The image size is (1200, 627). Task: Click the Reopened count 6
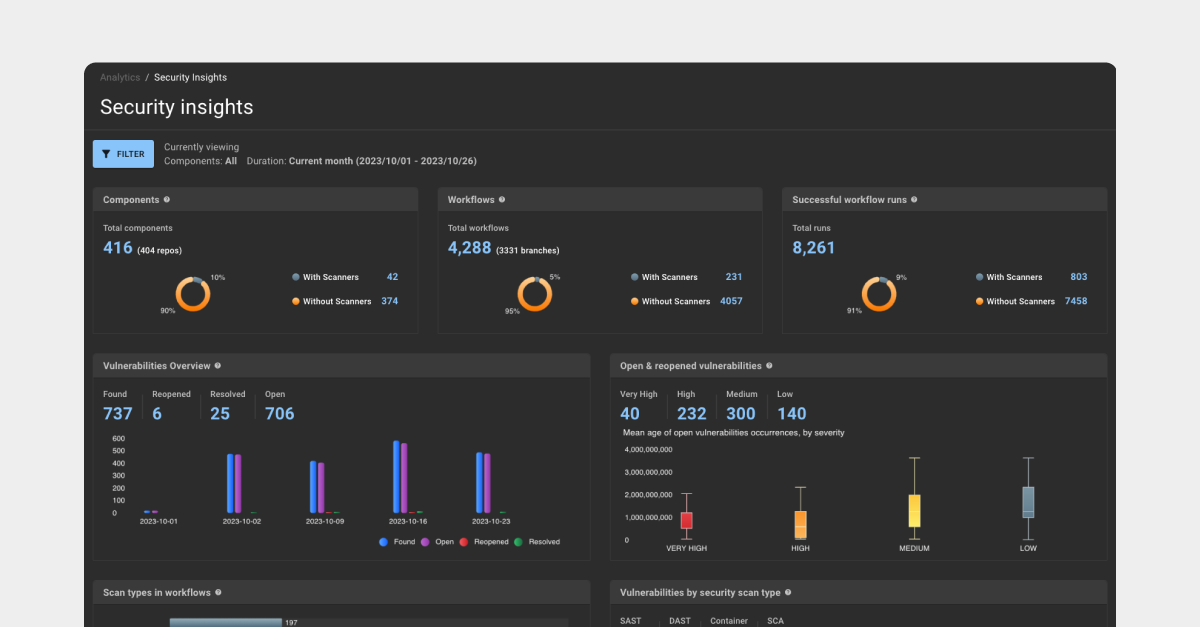coord(157,413)
